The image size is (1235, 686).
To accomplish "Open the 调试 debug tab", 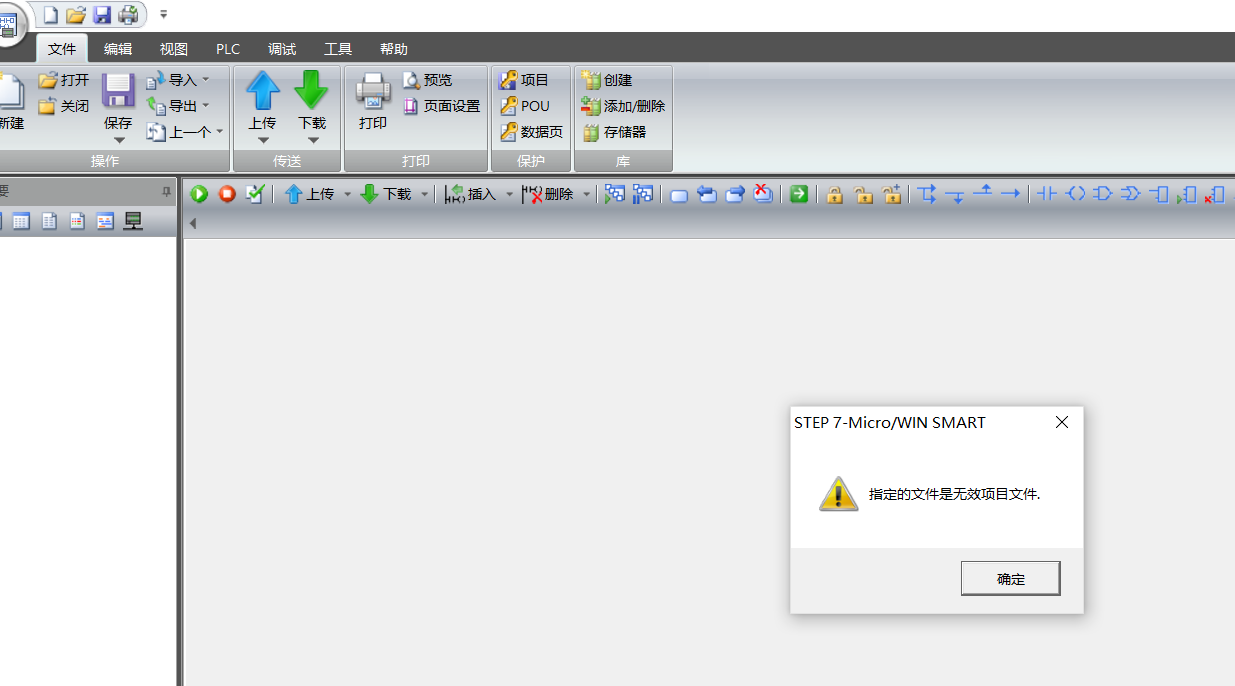I will tap(282, 49).
